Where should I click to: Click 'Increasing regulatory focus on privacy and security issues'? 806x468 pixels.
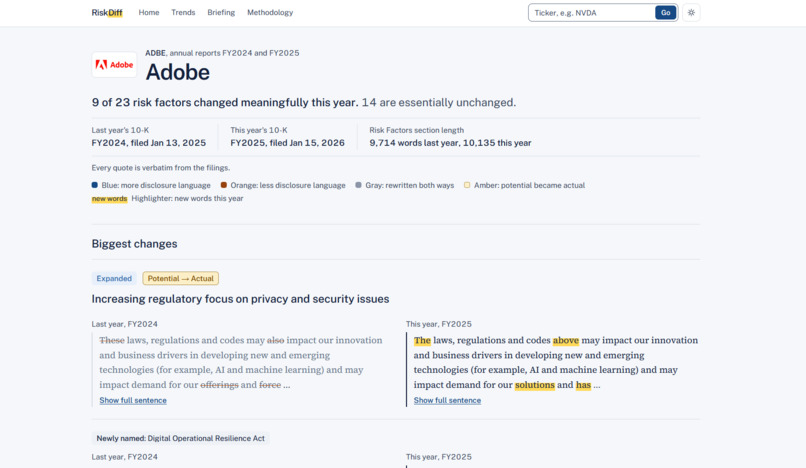click(240, 299)
